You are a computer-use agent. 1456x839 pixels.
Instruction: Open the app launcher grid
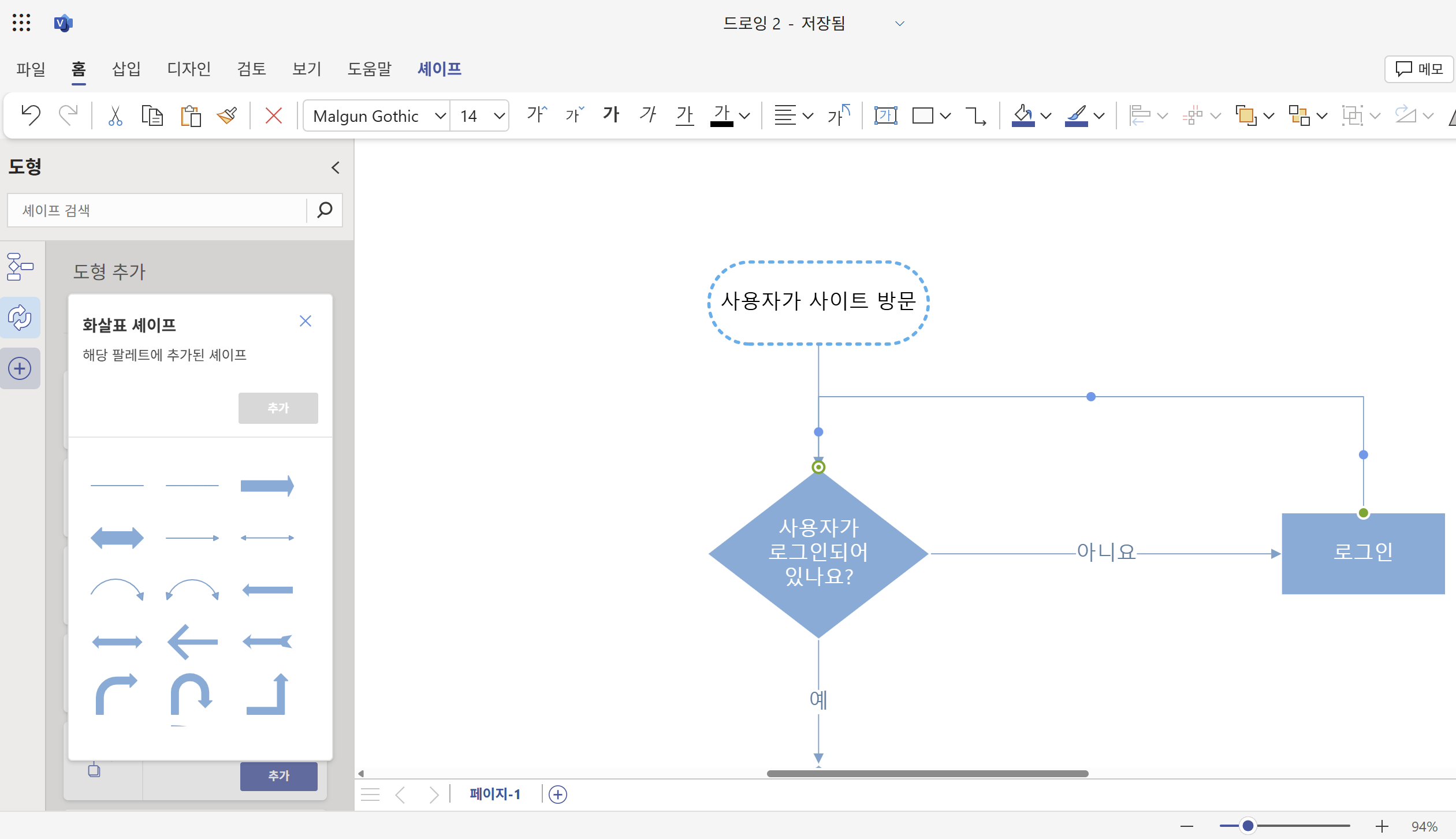(x=21, y=23)
